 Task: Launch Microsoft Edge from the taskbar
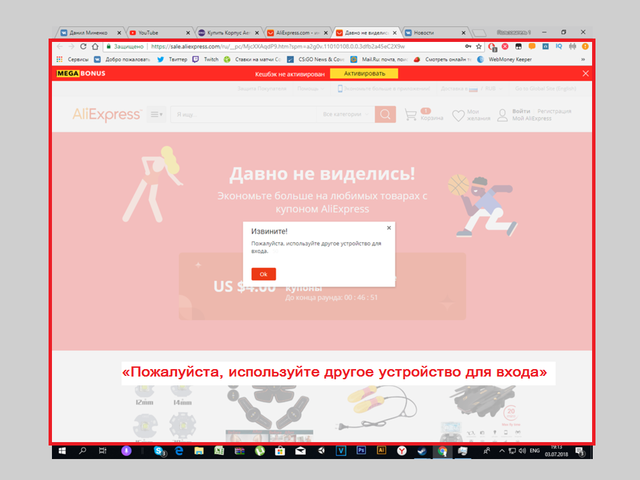tap(179, 451)
